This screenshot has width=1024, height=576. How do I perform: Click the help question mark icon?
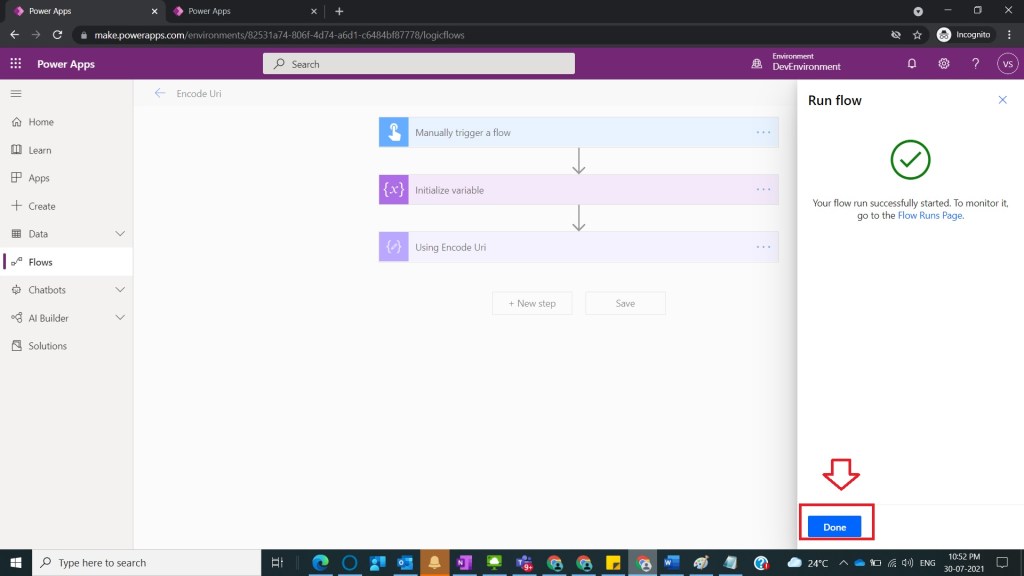point(975,63)
